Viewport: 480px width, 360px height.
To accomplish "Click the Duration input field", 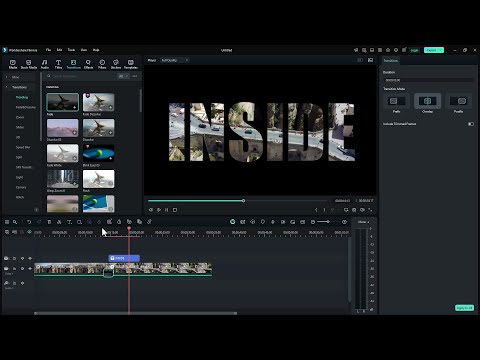I will point(428,80).
